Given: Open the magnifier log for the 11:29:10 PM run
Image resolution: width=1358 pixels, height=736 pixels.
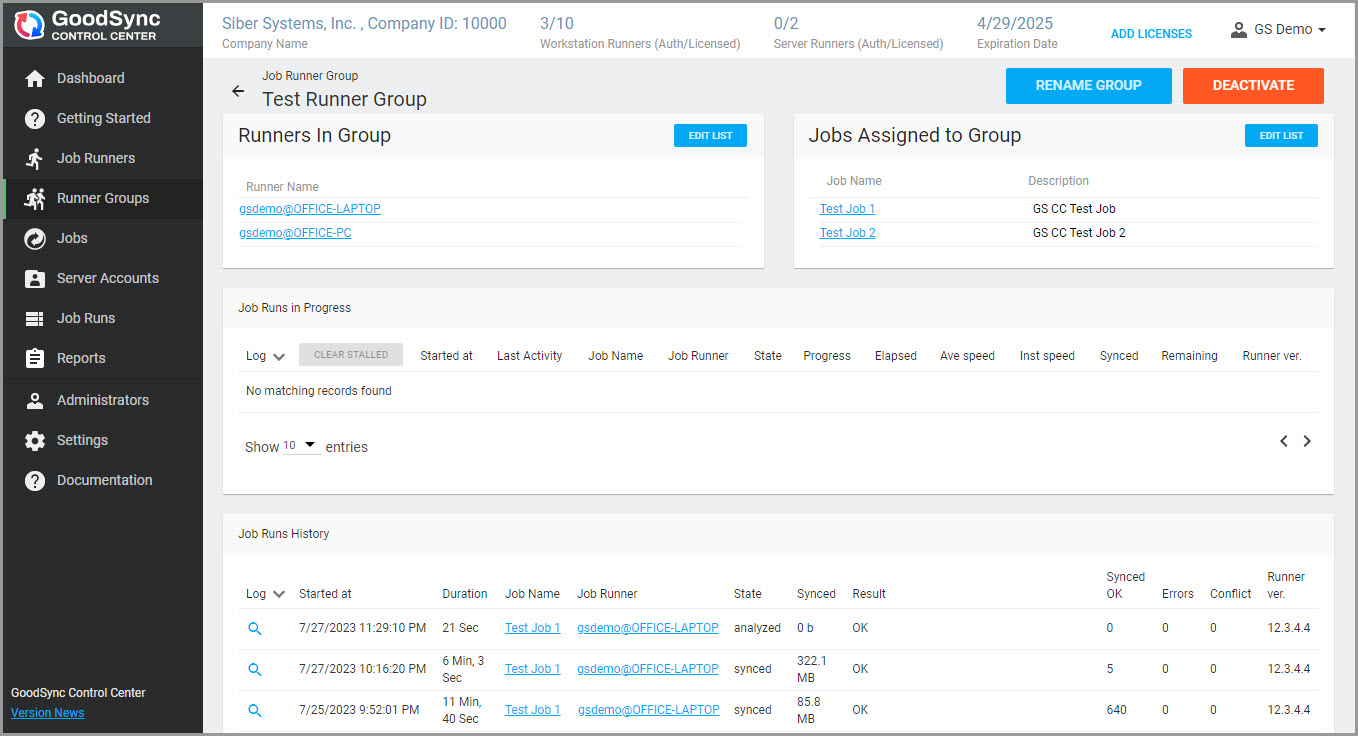Looking at the screenshot, I should pos(255,629).
